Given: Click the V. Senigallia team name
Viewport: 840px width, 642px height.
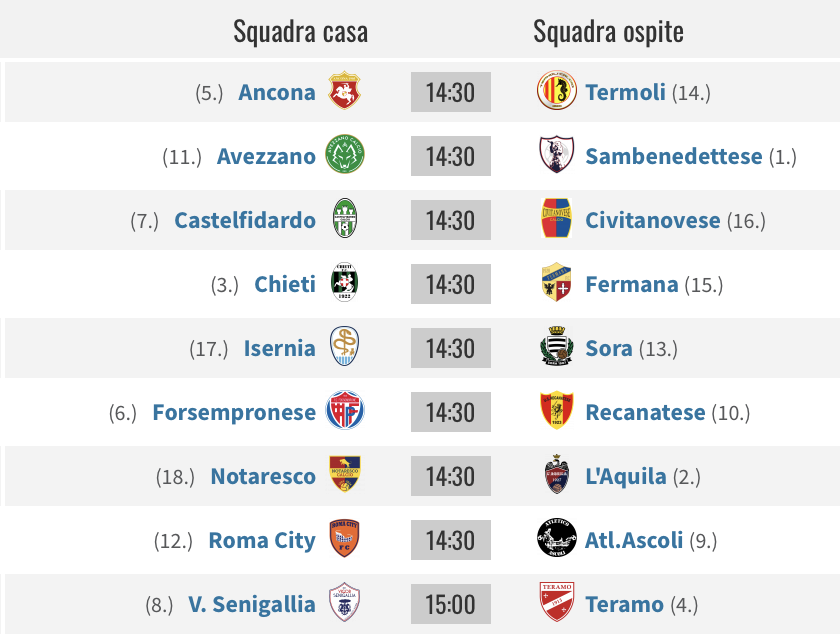Looking at the screenshot, I should coord(252,604).
